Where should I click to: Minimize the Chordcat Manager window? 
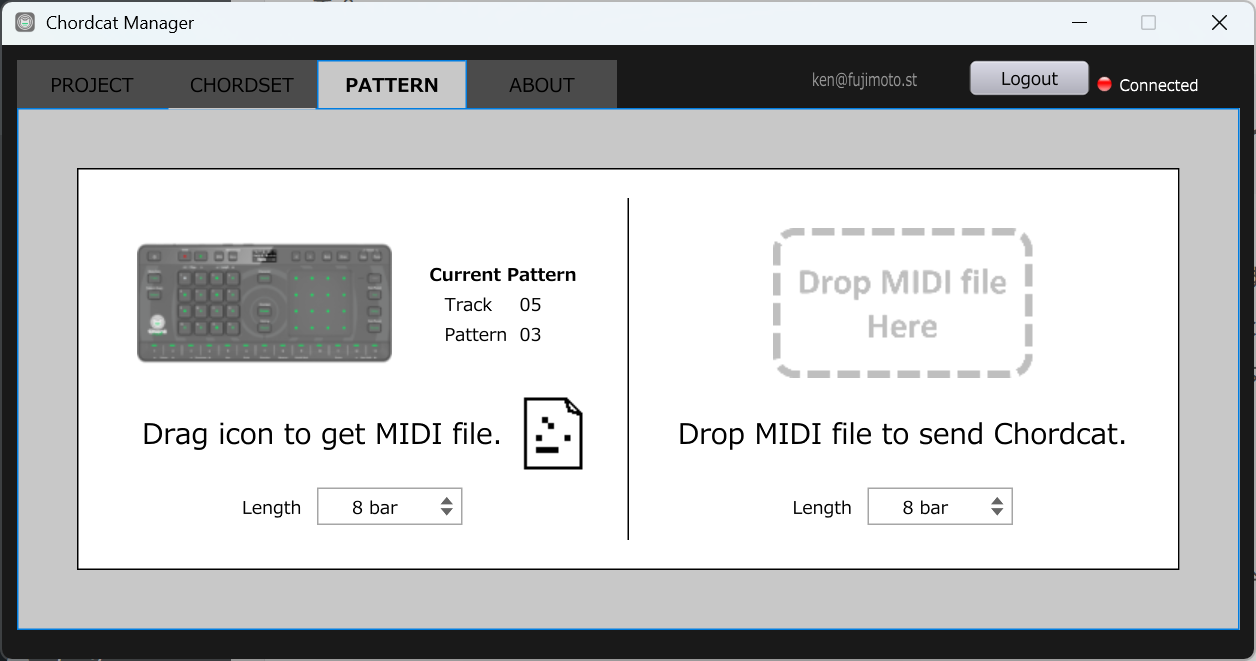point(1079,22)
